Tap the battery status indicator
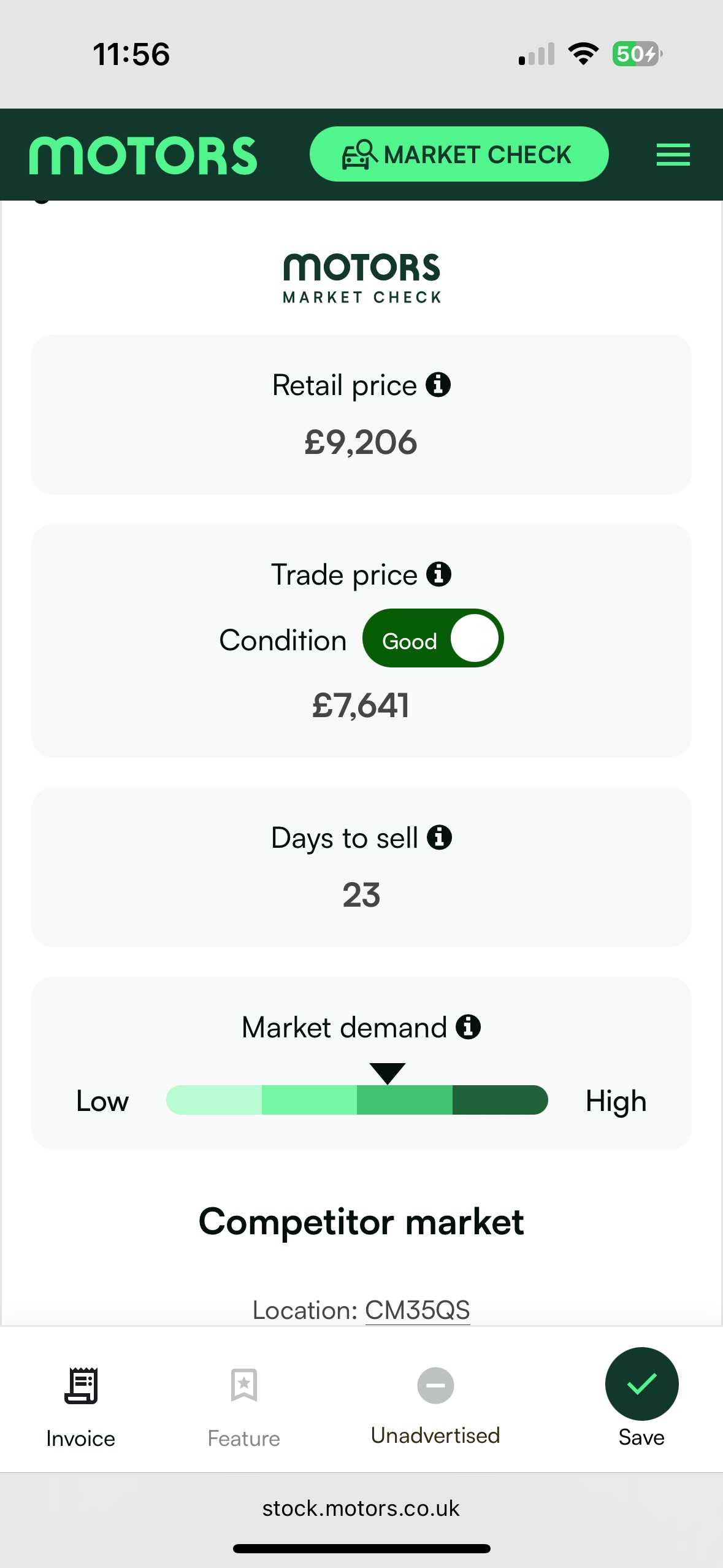The width and height of the screenshot is (723, 1568). pyautogui.click(x=637, y=54)
